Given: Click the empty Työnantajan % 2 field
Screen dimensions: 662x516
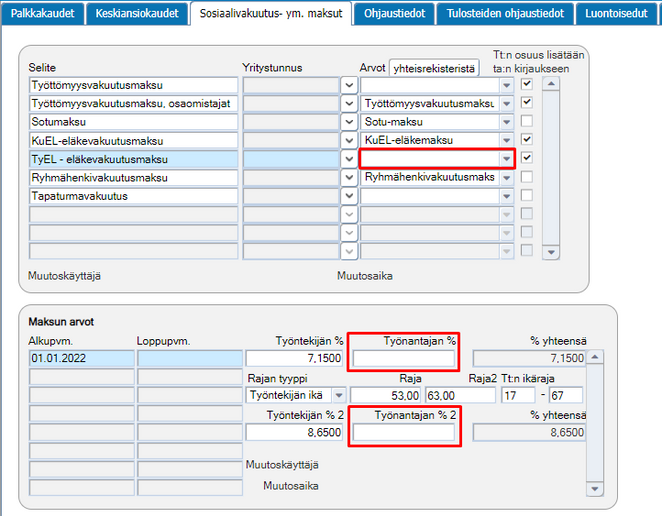Looking at the screenshot, I should pyautogui.click(x=404, y=433).
